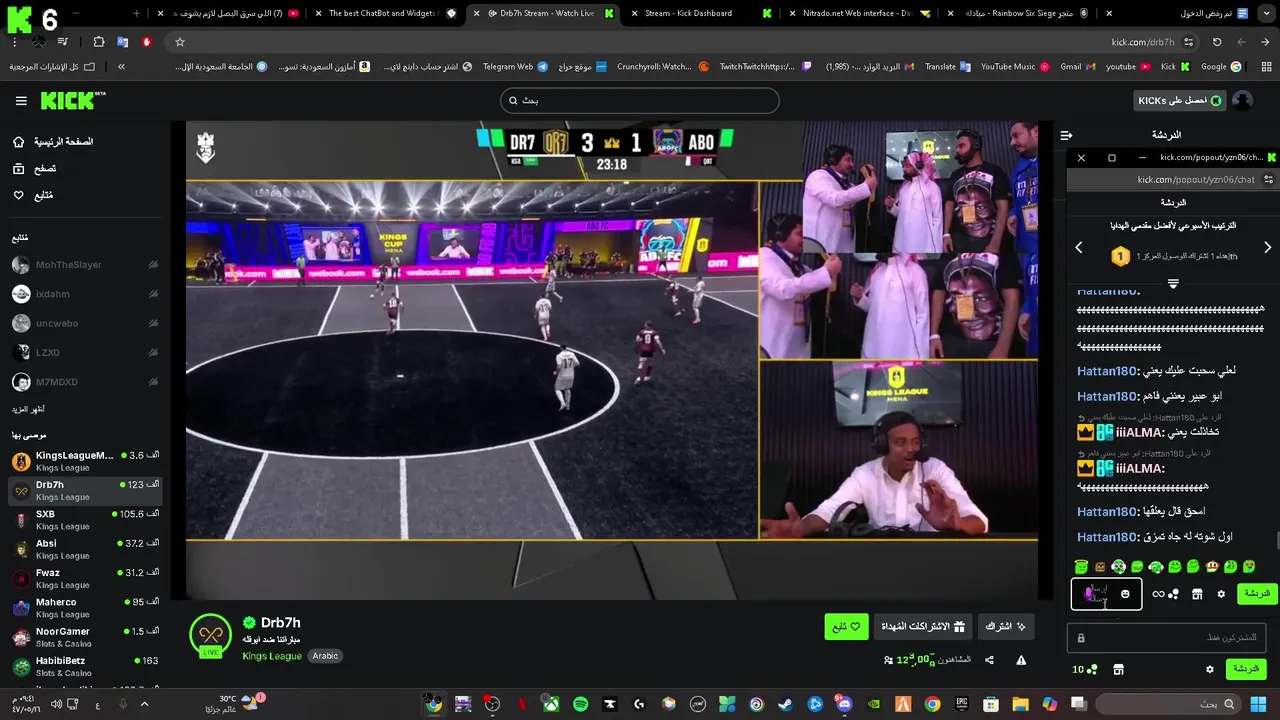This screenshot has width=1280, height=720.
Task: Collapse the gifter leaderboard with the handle
Action: [1173, 283]
